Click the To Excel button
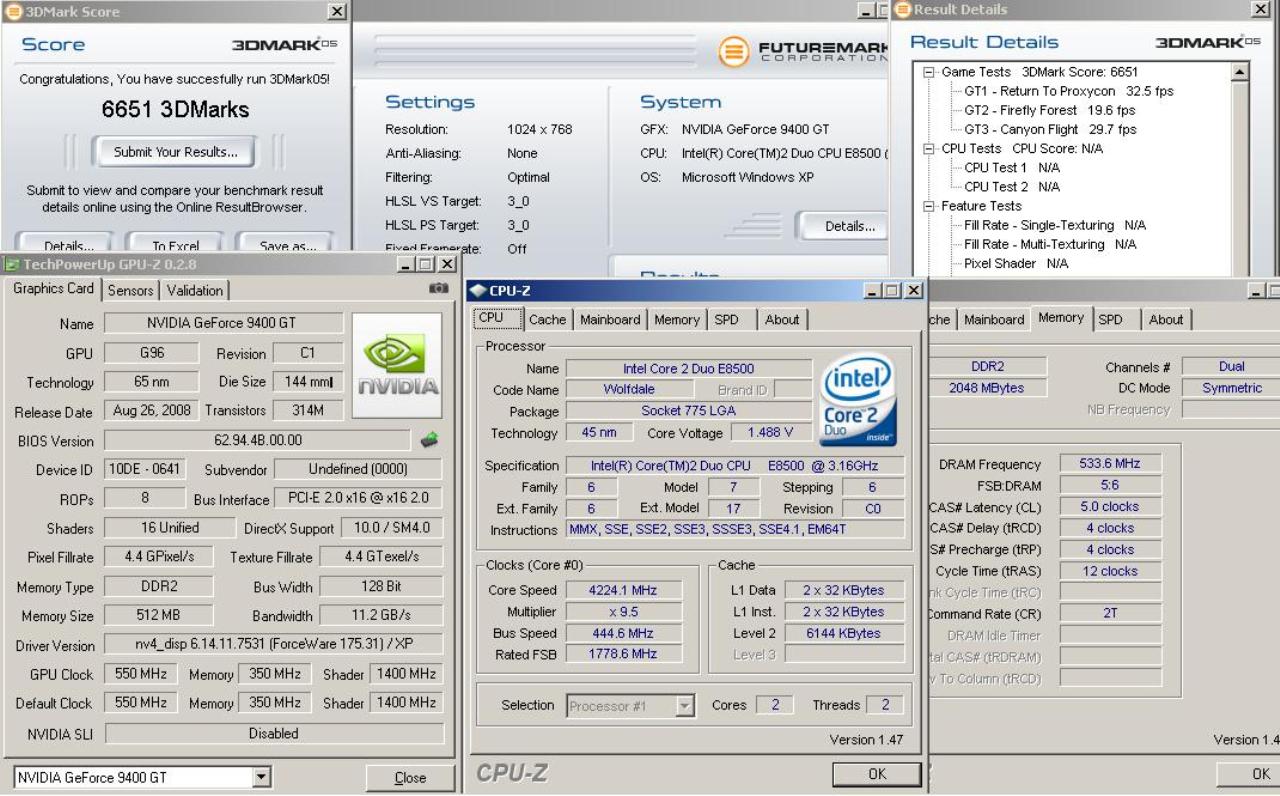1280x796 pixels. click(175, 244)
